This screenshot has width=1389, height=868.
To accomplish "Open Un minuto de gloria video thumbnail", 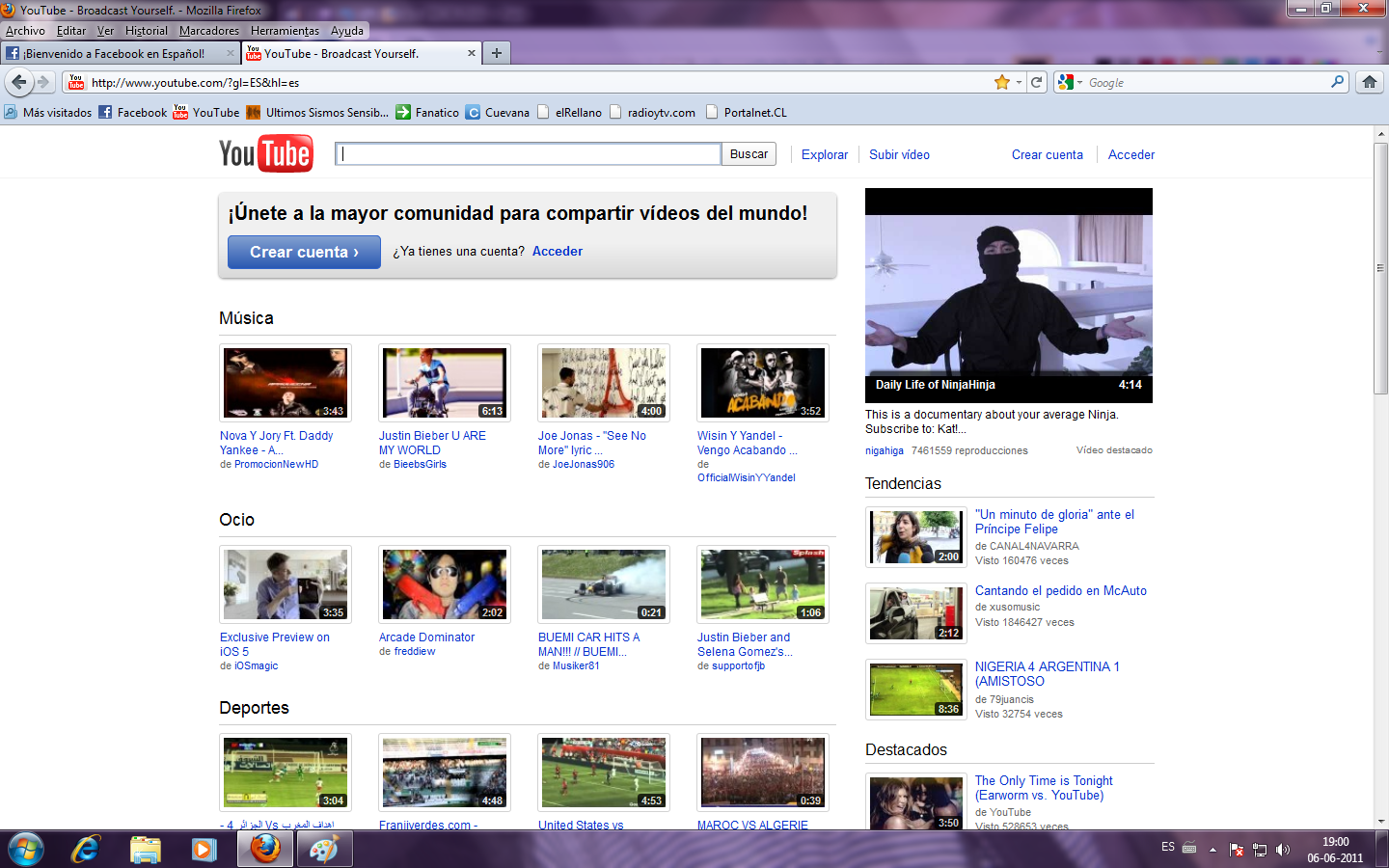I will (915, 537).
